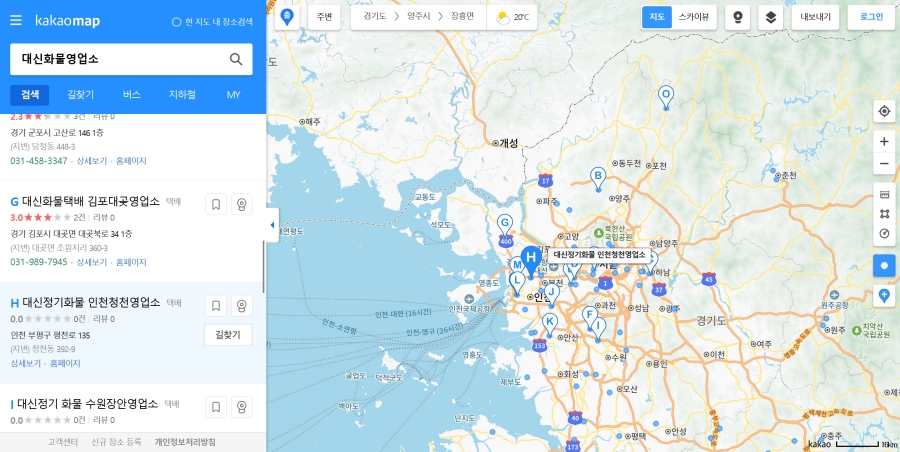Select the 버스 tab
The width and height of the screenshot is (900, 452).
pyautogui.click(x=132, y=95)
